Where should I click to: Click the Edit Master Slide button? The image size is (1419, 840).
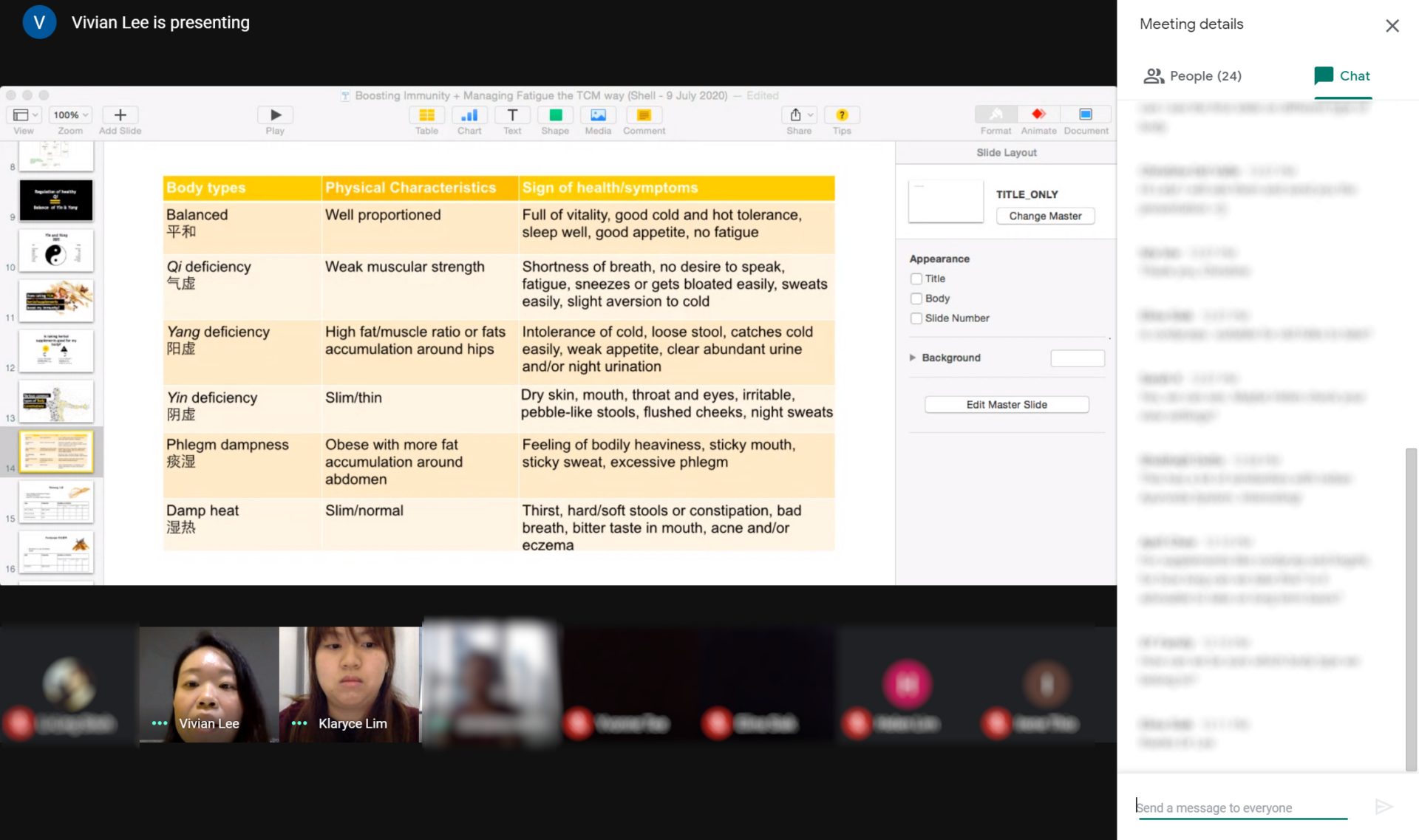(1007, 405)
